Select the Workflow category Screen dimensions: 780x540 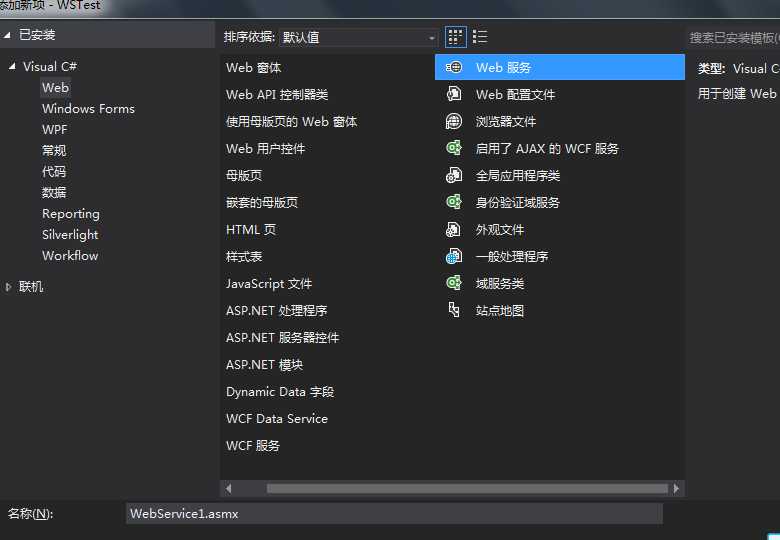click(70, 256)
